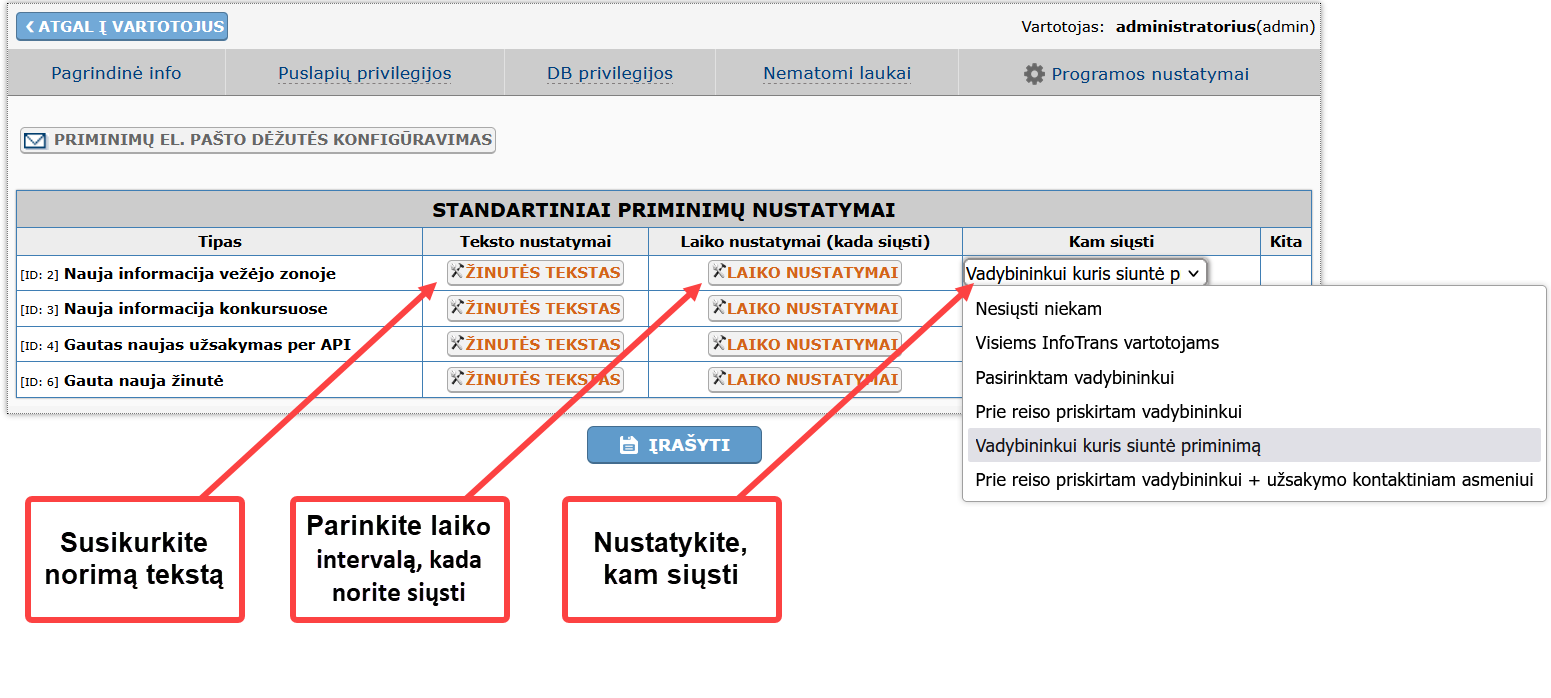Click row text Nauja informacija vežėjo zonoje

(x=200, y=273)
